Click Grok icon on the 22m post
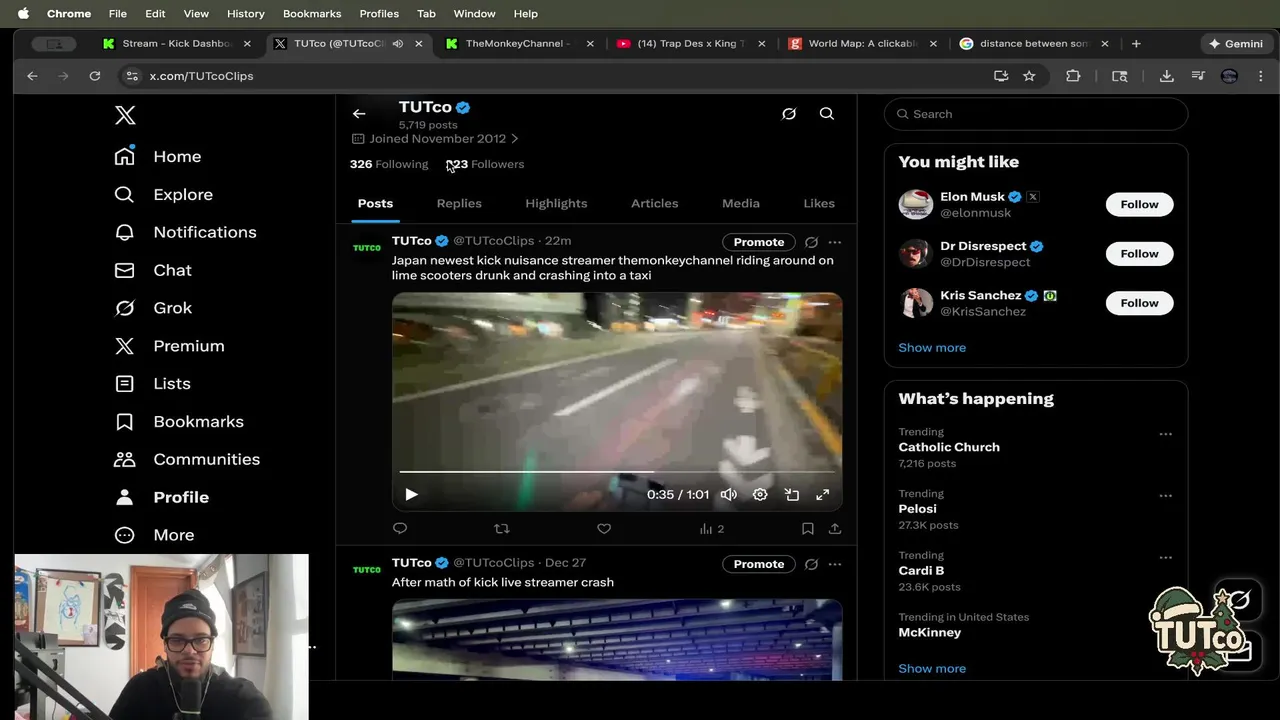This screenshot has height=720, width=1280. pyautogui.click(x=811, y=242)
